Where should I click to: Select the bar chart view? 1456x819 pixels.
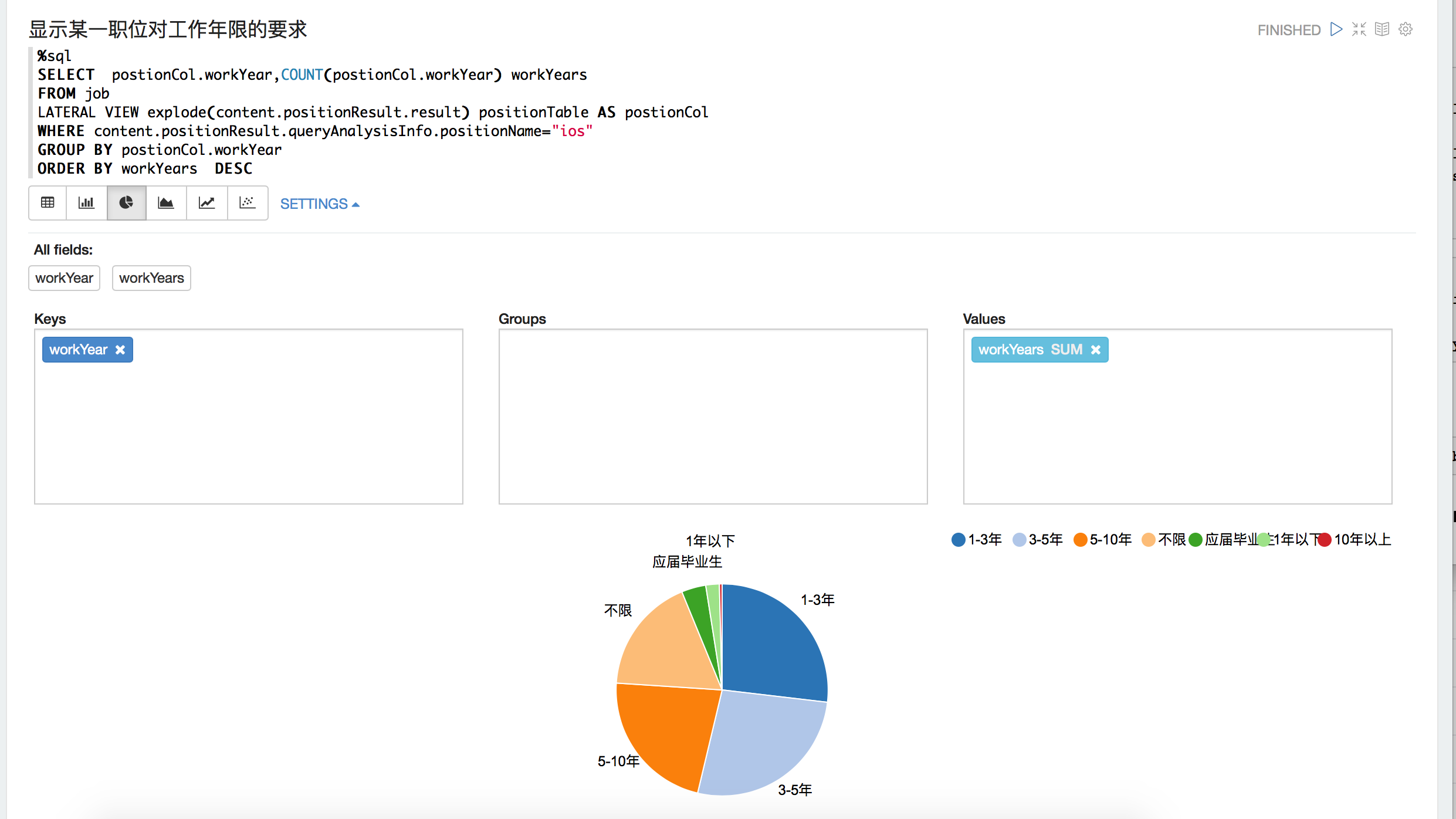coord(86,203)
